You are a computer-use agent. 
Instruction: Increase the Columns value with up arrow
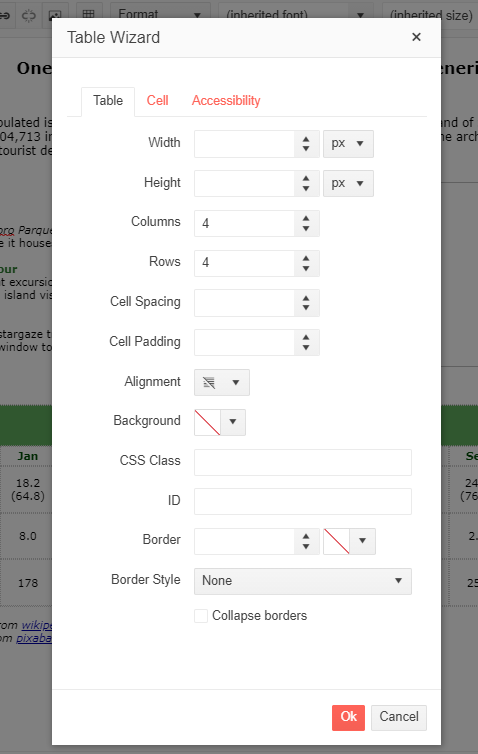coord(306,219)
